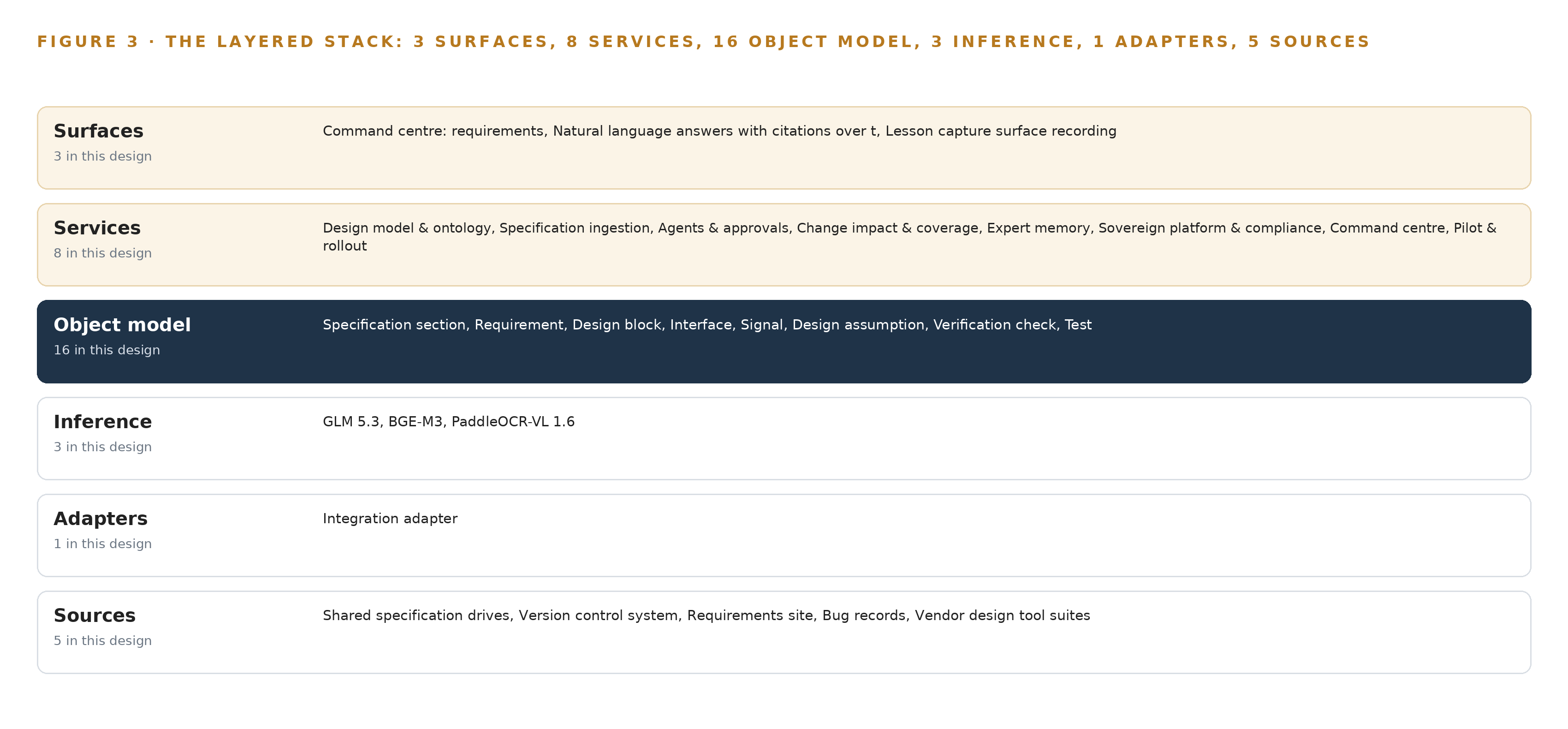Click '5 in this design' under Sources
1568x729 pixels.
pos(103,641)
